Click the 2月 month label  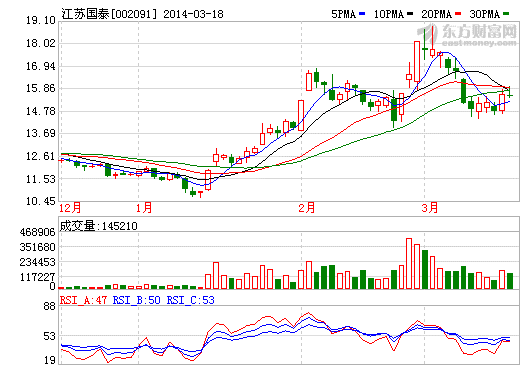(x=307, y=208)
